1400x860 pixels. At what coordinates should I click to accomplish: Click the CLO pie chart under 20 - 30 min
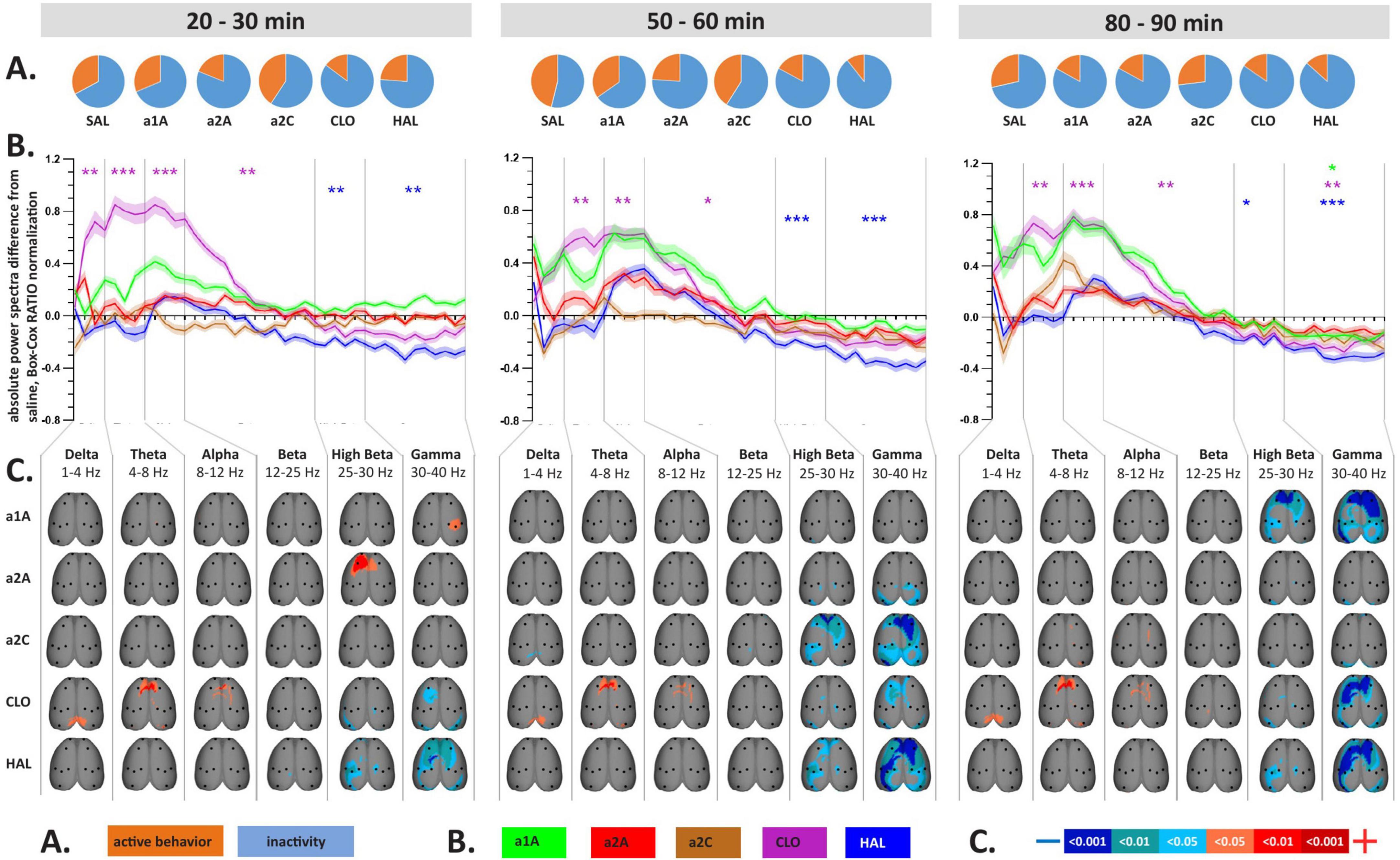pyautogui.click(x=347, y=81)
